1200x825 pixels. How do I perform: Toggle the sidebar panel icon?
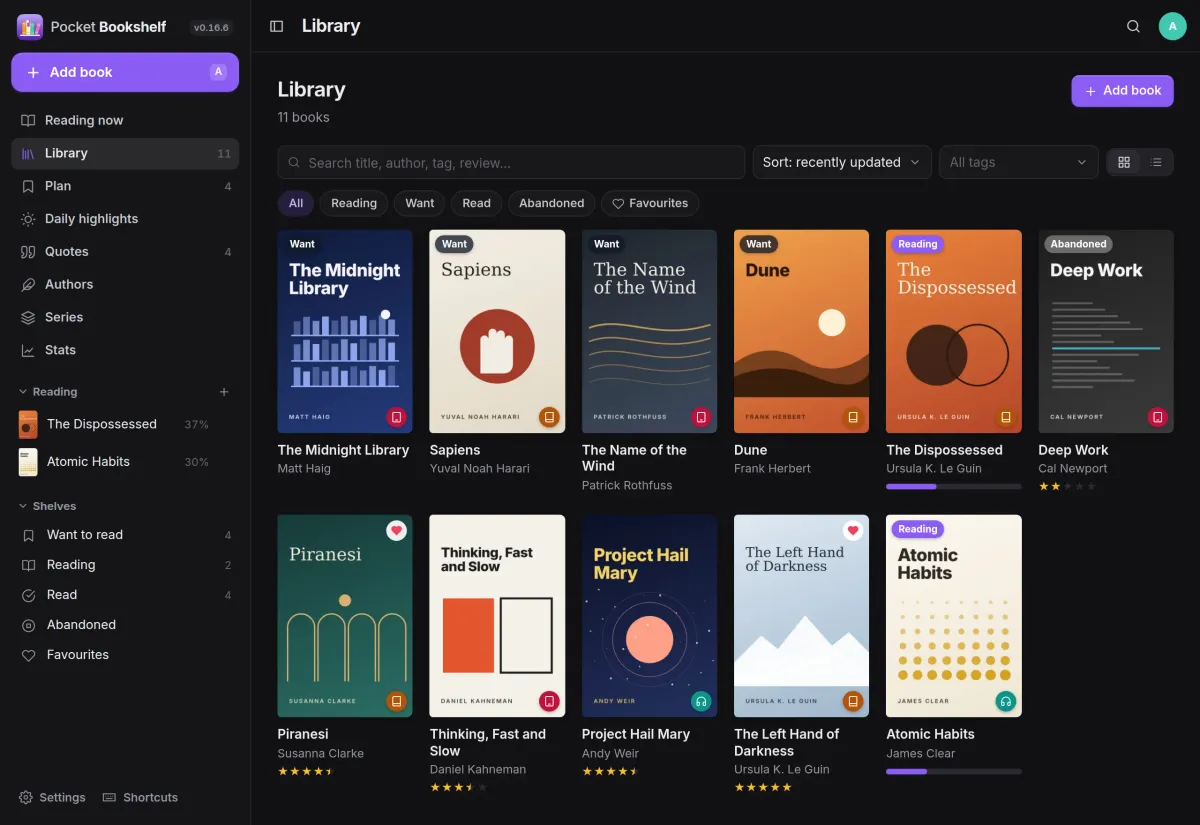point(277,26)
